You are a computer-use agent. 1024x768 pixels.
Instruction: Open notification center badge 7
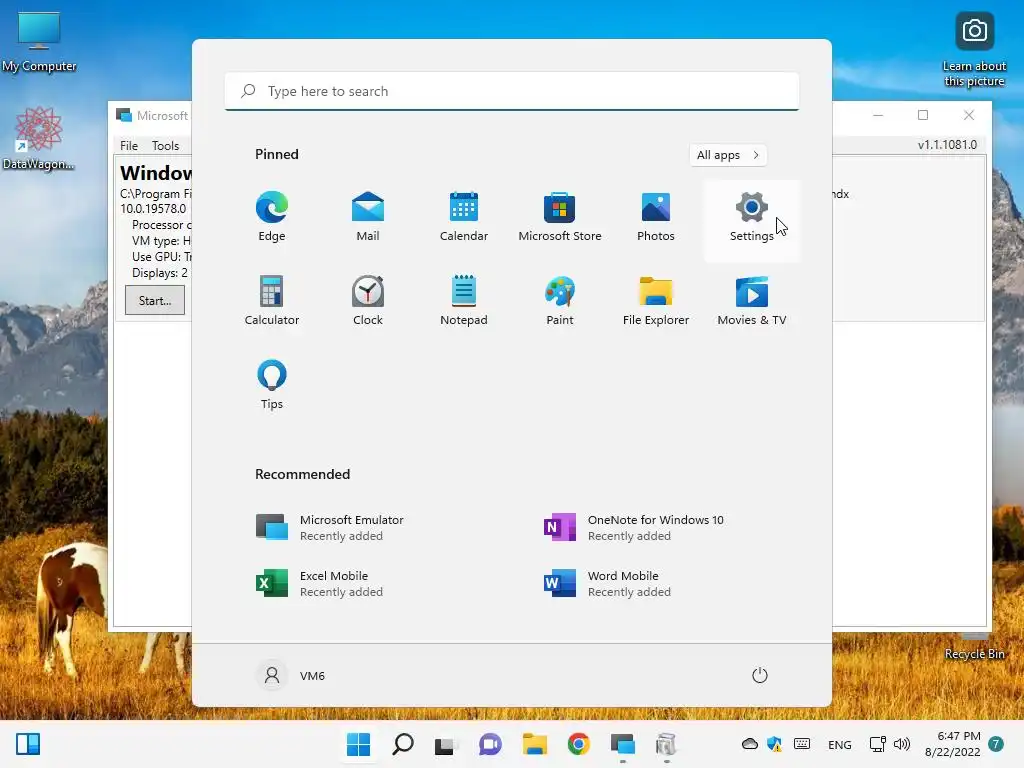[x=996, y=744]
